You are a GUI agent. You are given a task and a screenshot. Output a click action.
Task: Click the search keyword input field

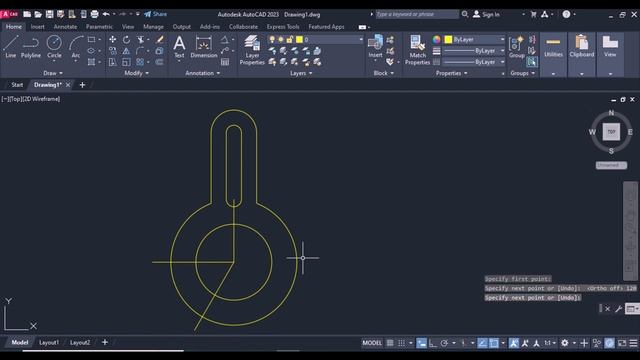[417, 14]
